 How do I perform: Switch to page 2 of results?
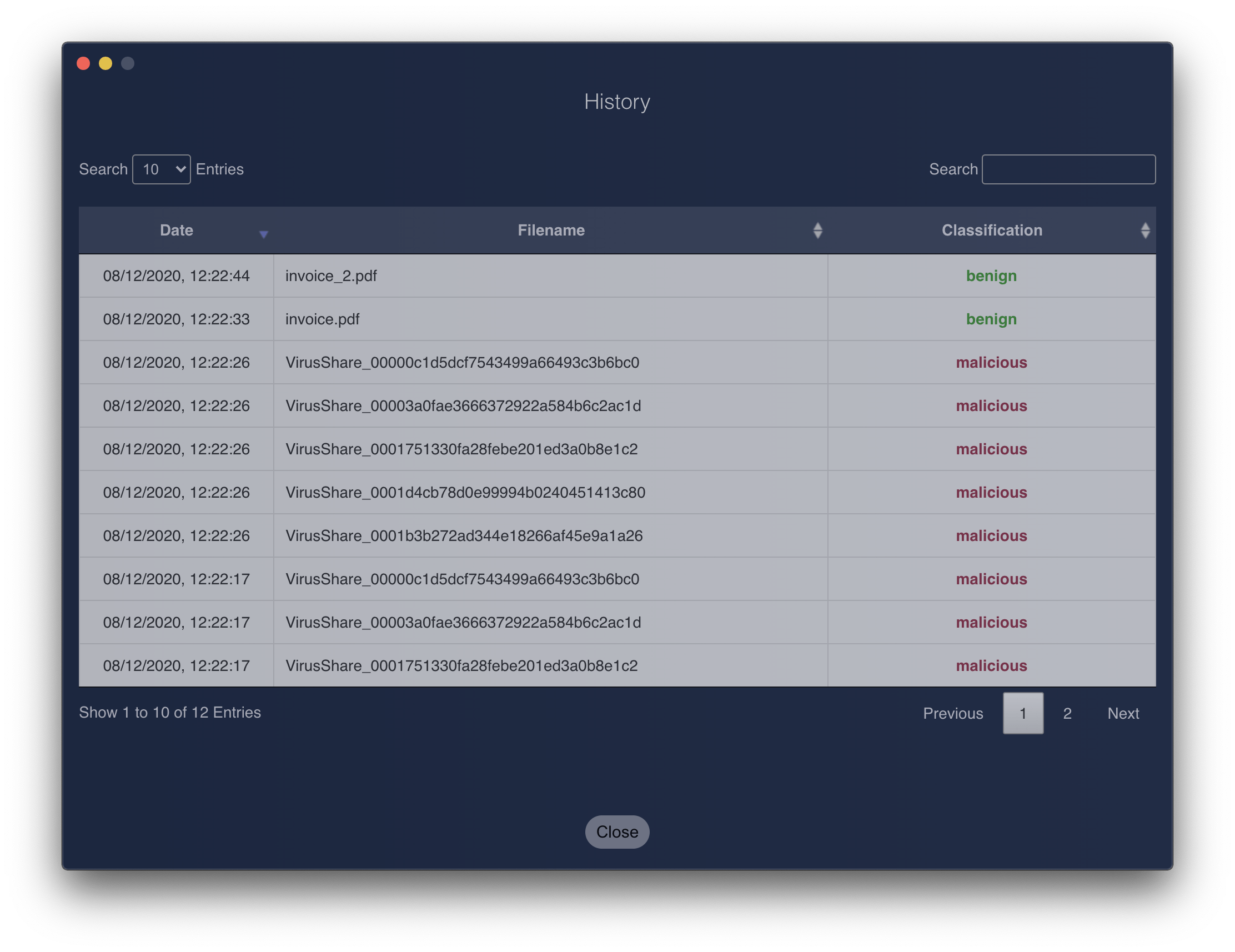pyautogui.click(x=1068, y=713)
